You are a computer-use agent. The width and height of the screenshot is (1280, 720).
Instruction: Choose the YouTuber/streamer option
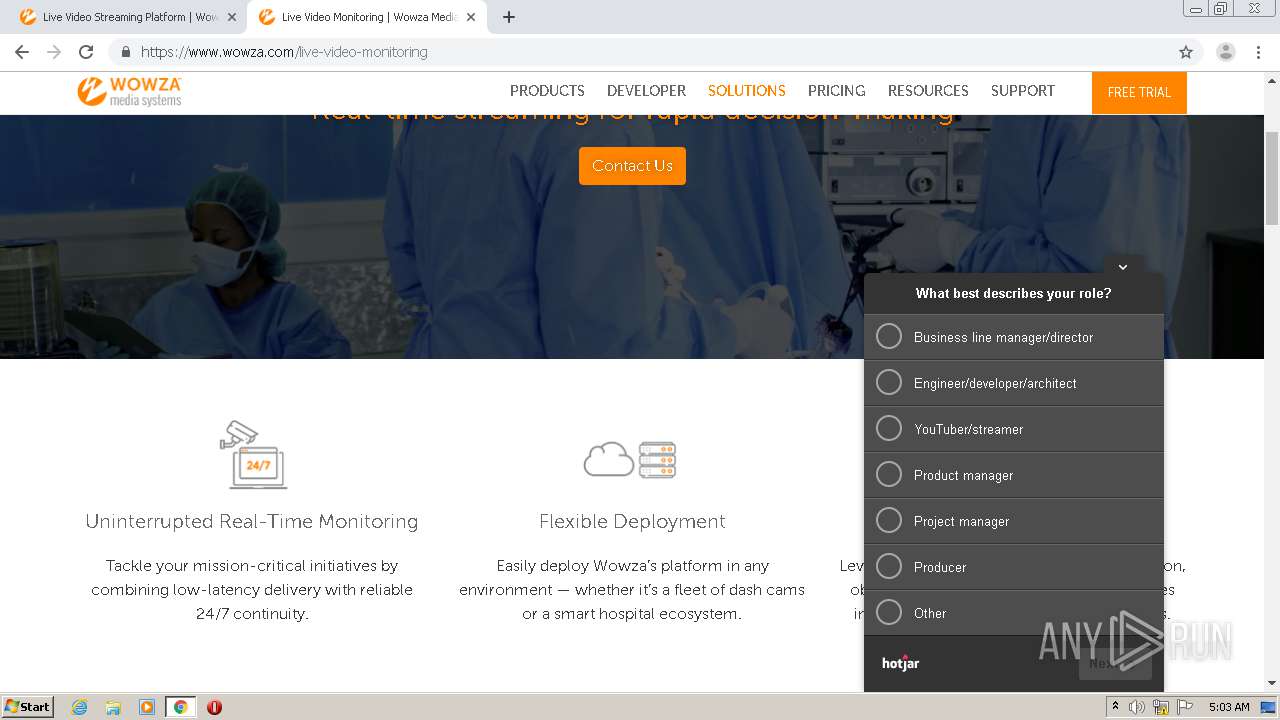pyautogui.click(x=1014, y=429)
